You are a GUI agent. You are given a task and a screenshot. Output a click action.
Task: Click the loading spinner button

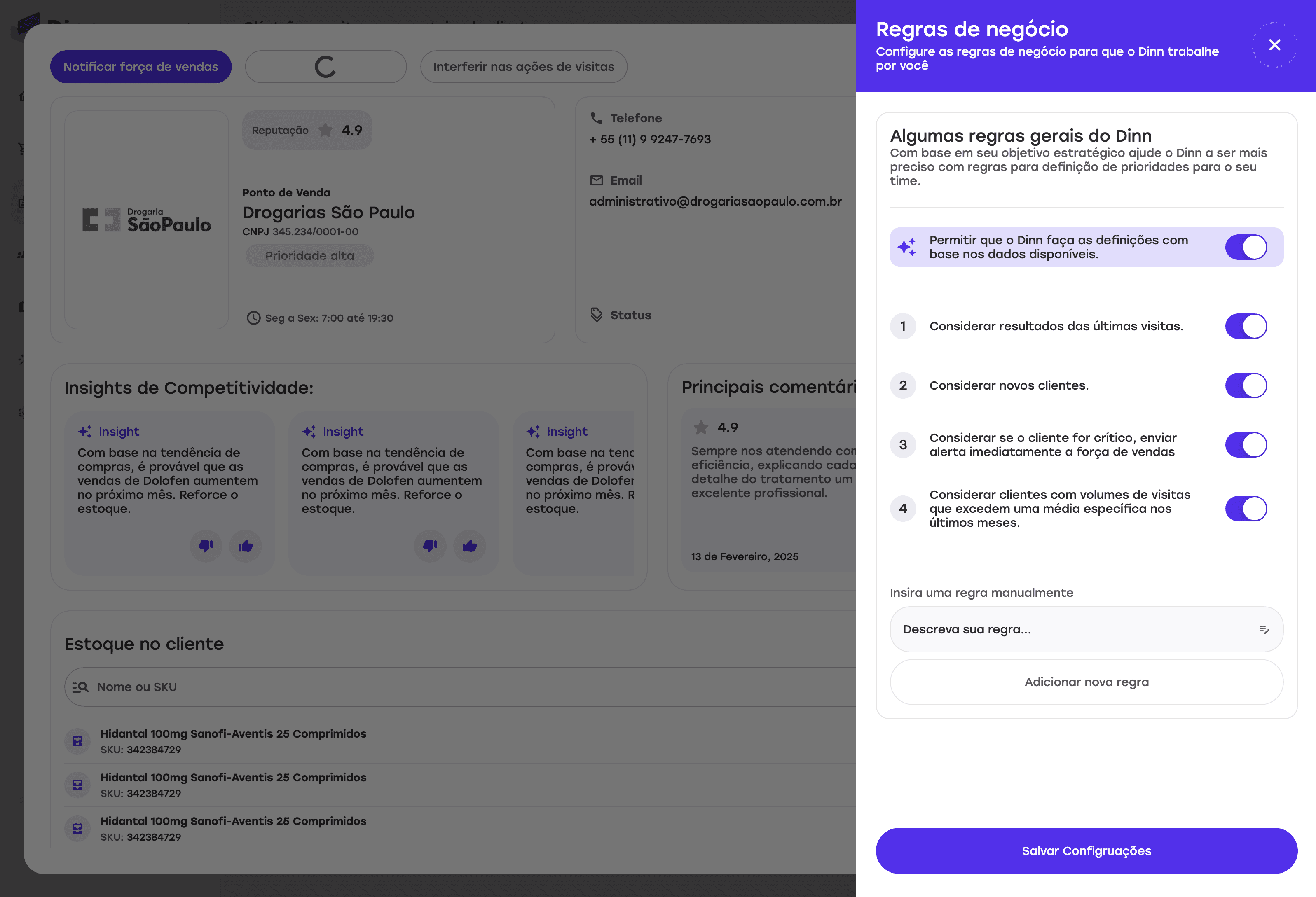click(325, 67)
